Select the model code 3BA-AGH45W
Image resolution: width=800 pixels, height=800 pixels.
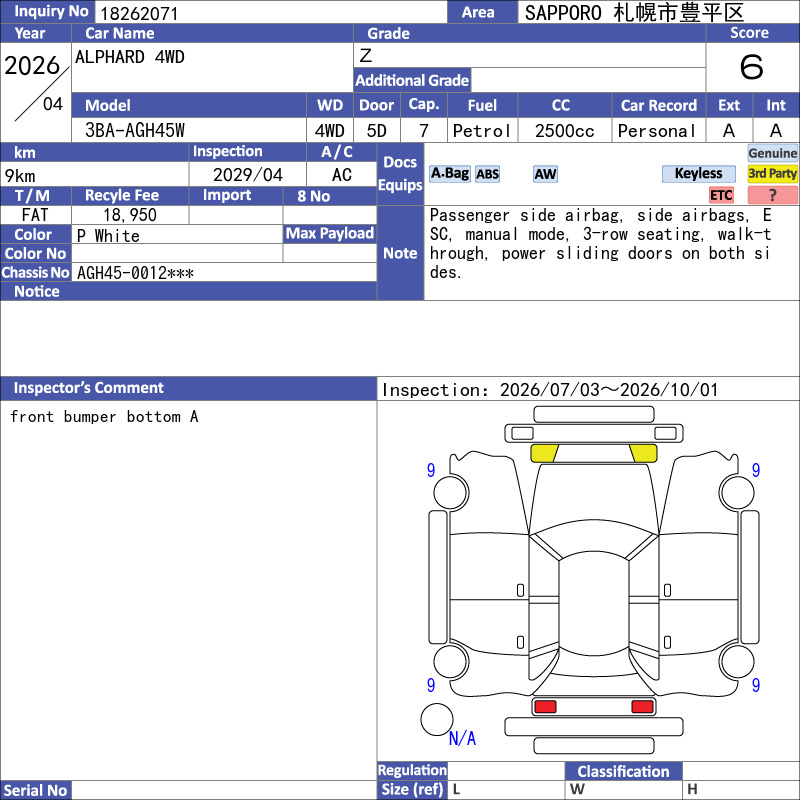pyautogui.click(x=135, y=131)
